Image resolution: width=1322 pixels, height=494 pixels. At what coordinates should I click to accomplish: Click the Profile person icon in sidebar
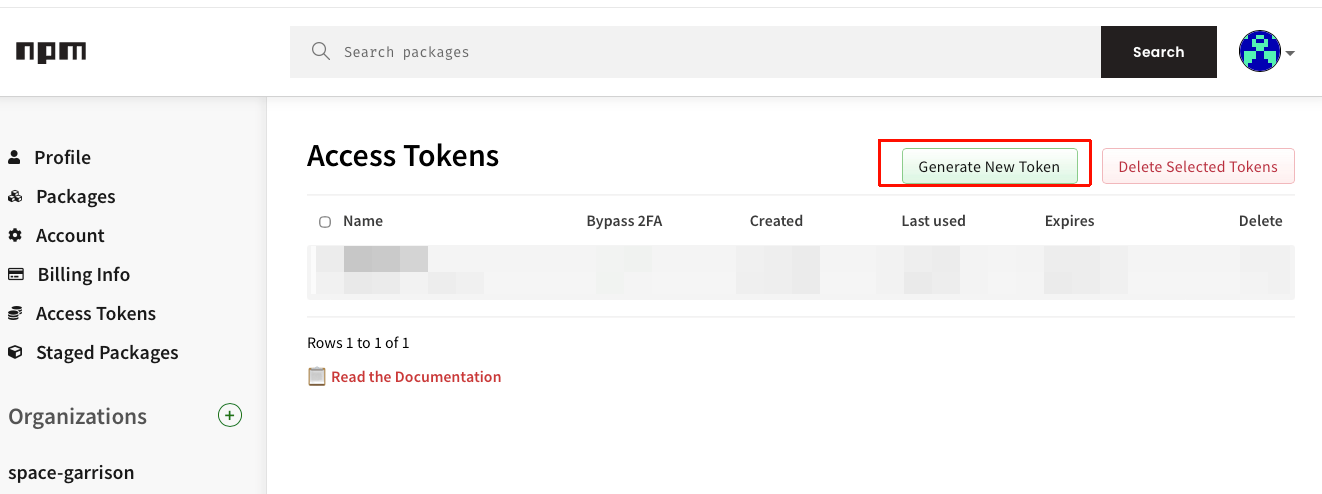click(14, 157)
